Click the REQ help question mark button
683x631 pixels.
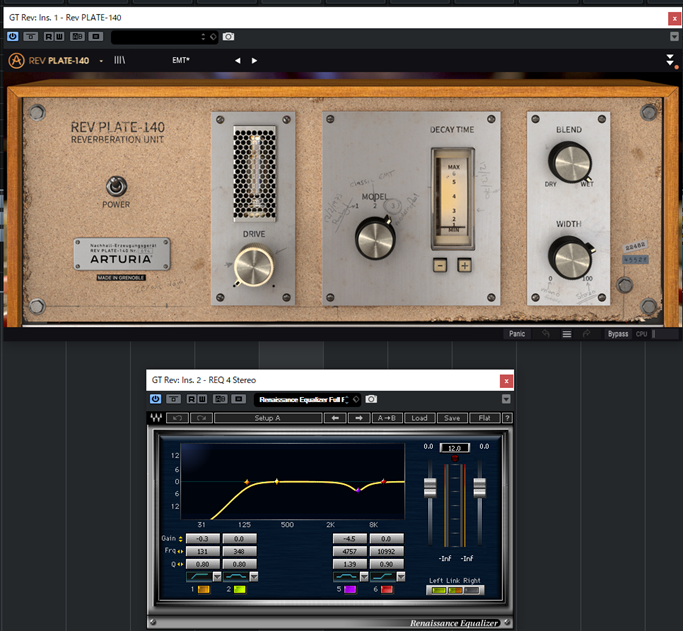[x=507, y=418]
